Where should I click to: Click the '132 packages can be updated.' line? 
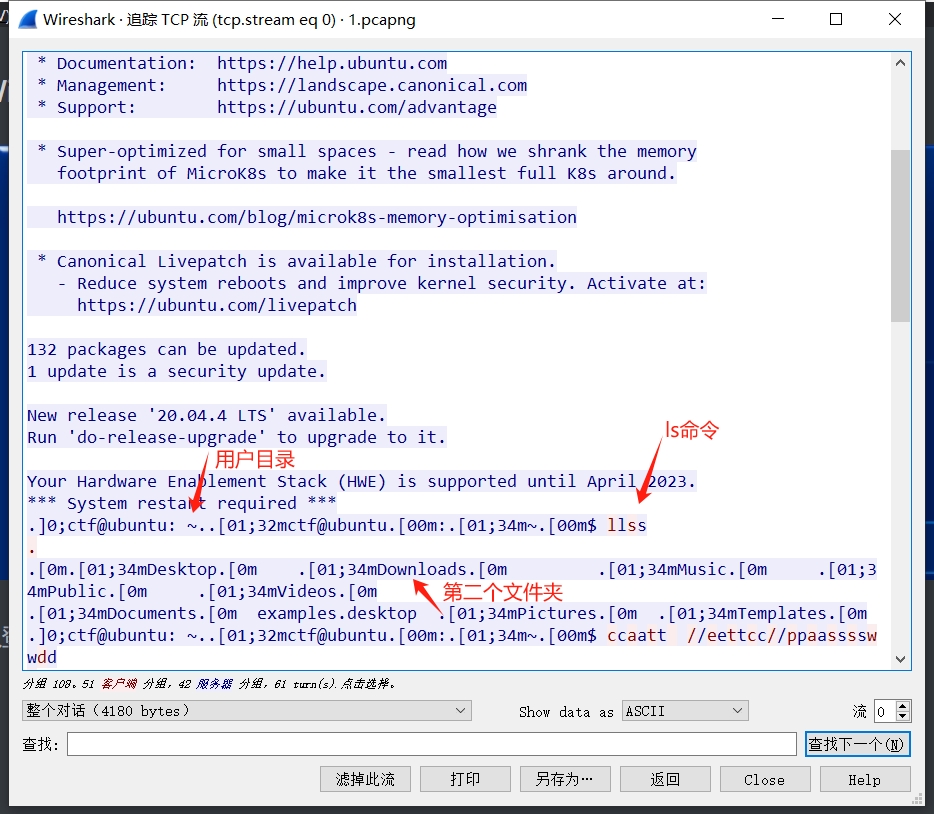coord(167,350)
